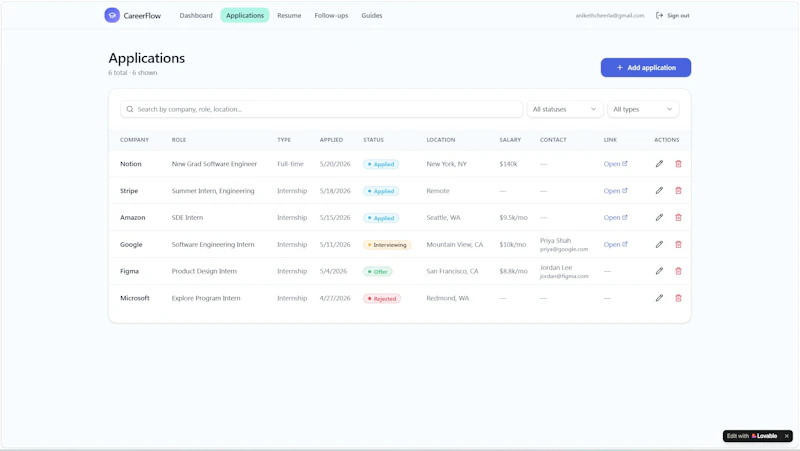
Task: Click the Company column header
Action: 134,140
